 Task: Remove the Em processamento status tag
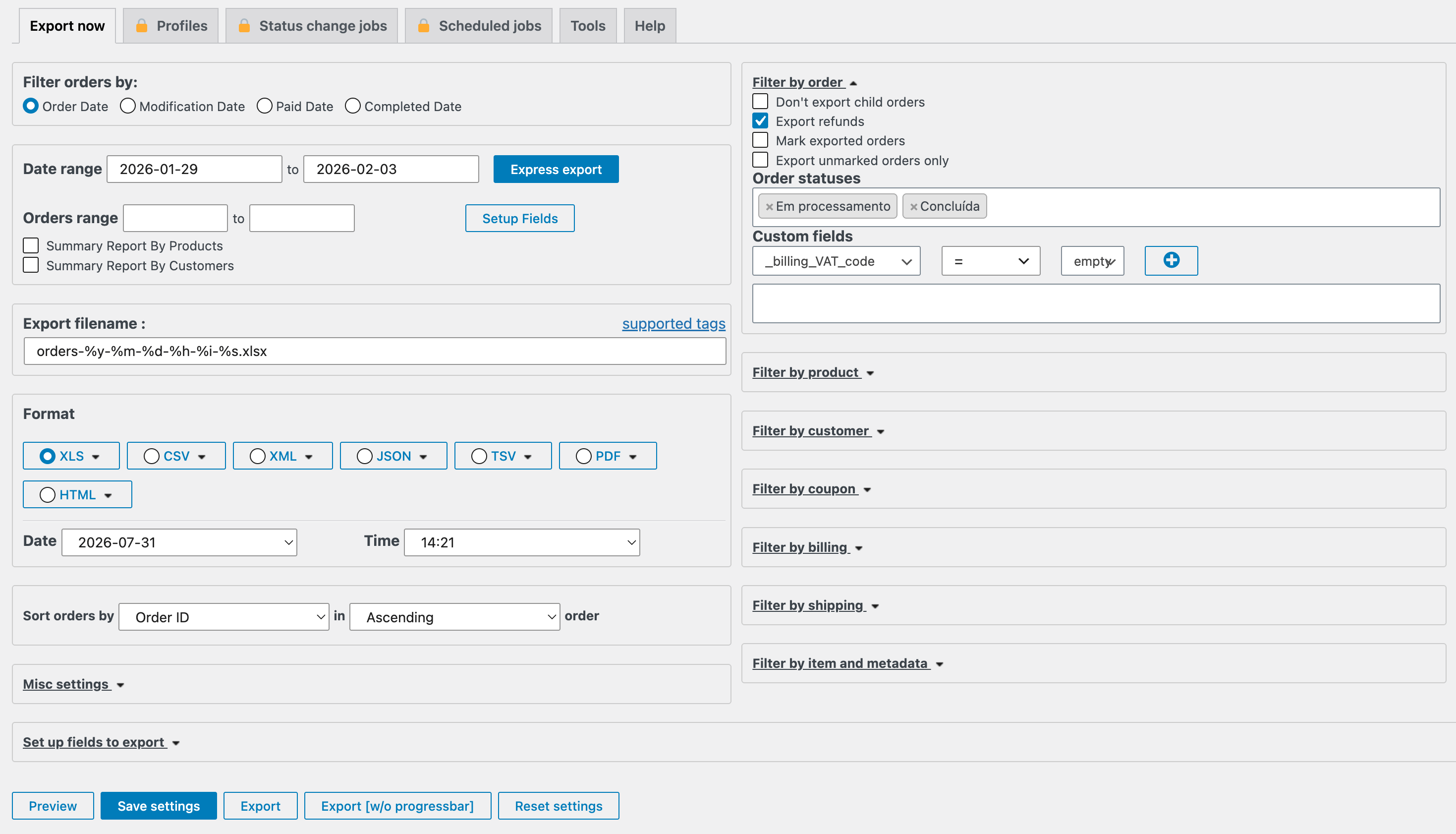coord(769,207)
